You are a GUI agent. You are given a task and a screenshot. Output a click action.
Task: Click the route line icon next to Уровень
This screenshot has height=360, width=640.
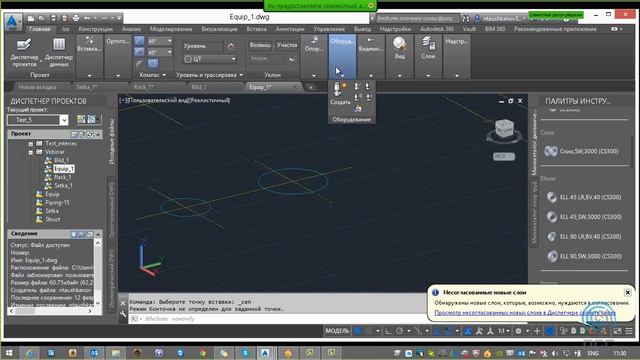tap(231, 47)
